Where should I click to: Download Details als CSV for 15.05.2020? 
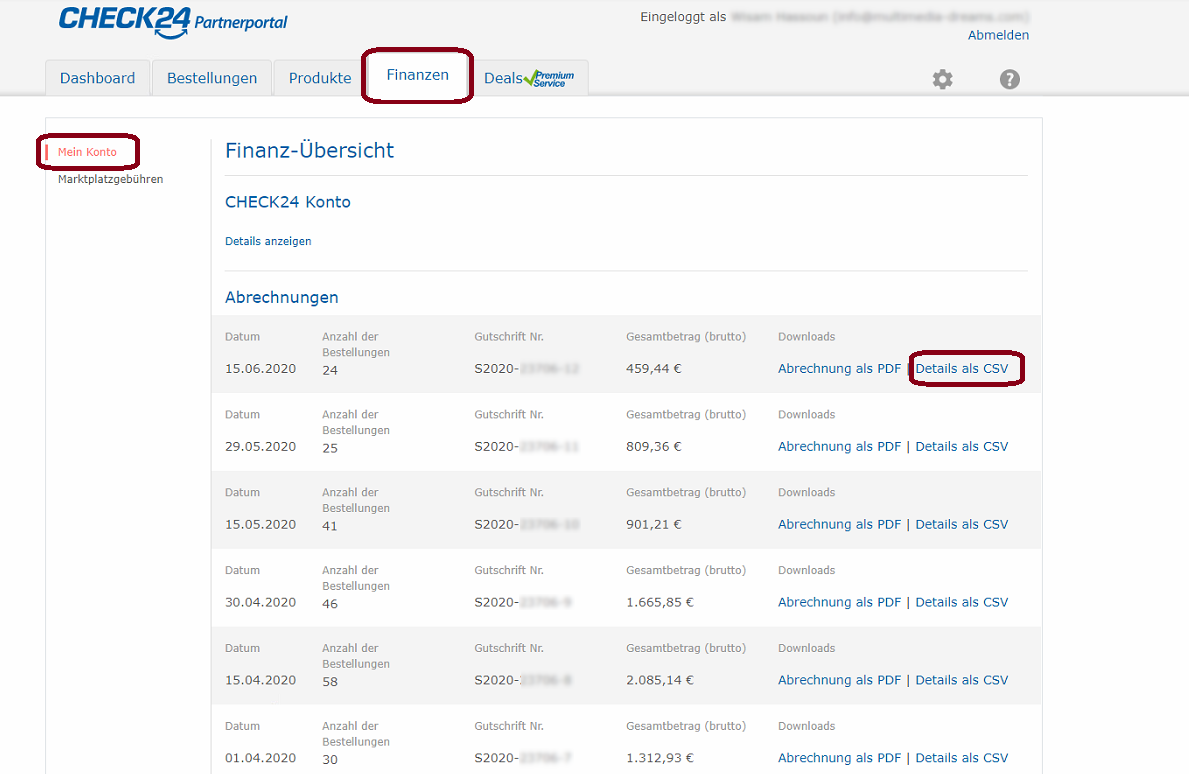[x=962, y=524]
